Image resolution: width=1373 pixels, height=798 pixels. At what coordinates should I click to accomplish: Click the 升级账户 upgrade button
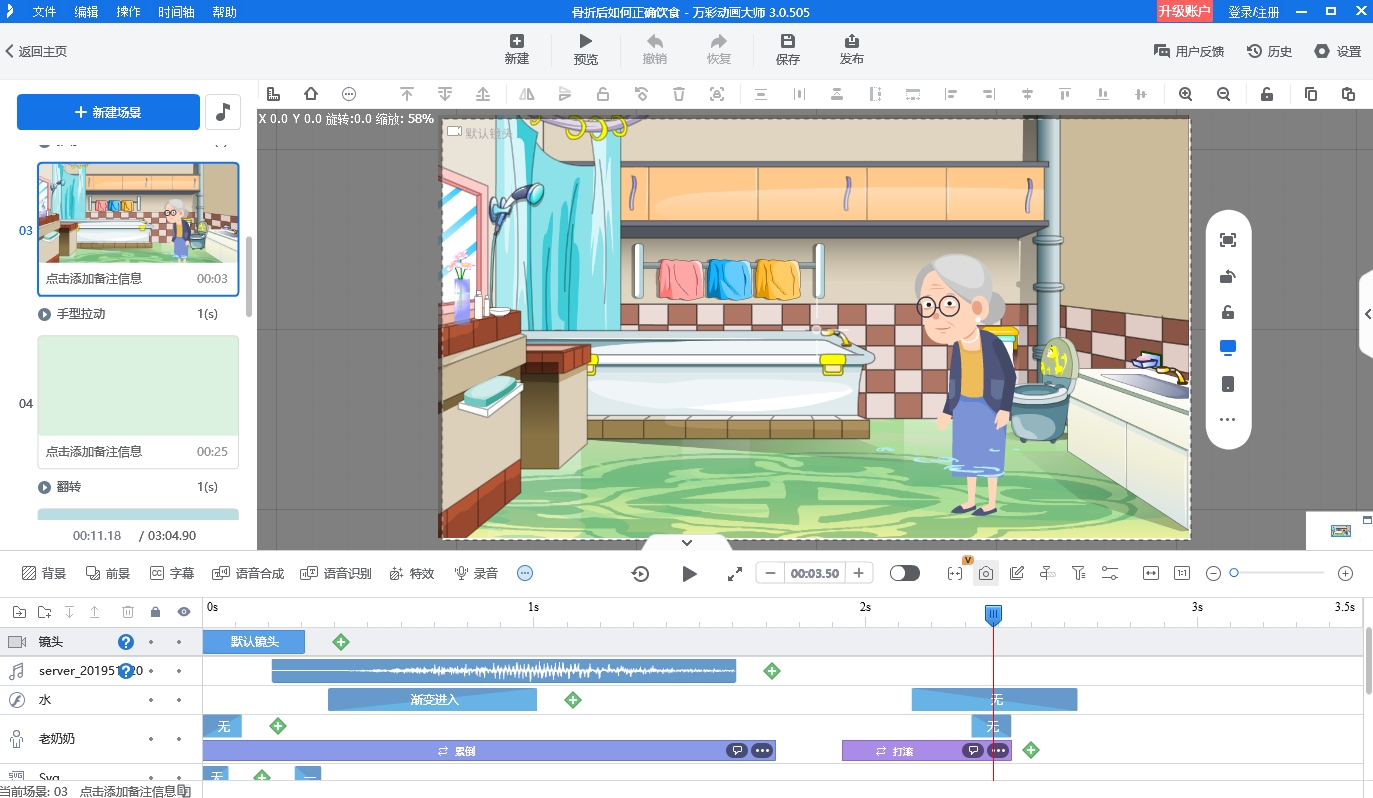[1184, 12]
